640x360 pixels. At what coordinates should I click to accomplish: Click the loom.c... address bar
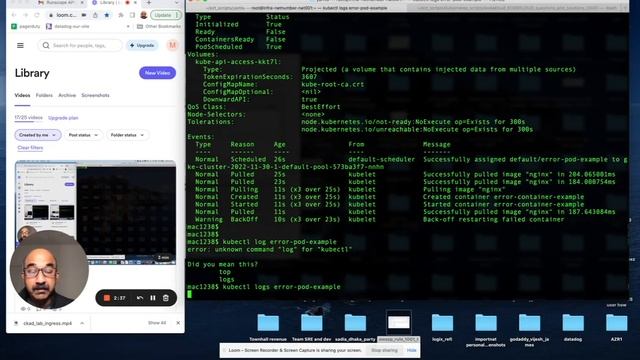65,15
